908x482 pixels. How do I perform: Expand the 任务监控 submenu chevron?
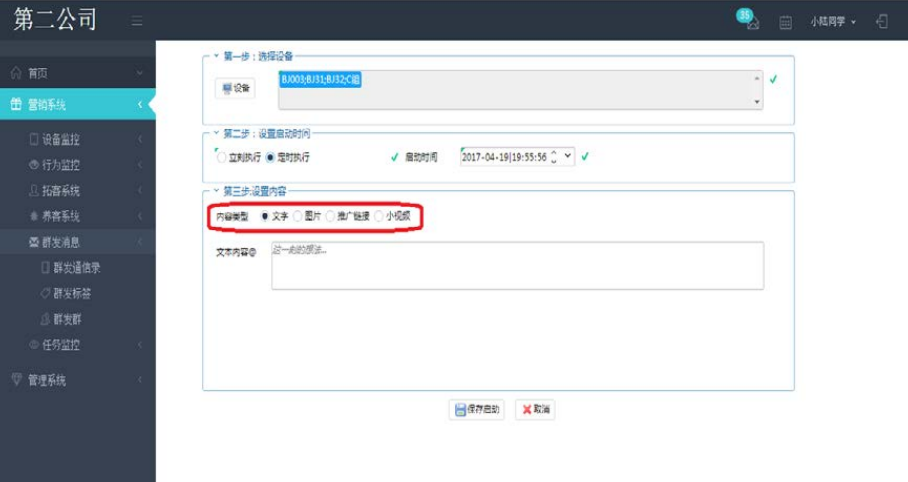140,345
